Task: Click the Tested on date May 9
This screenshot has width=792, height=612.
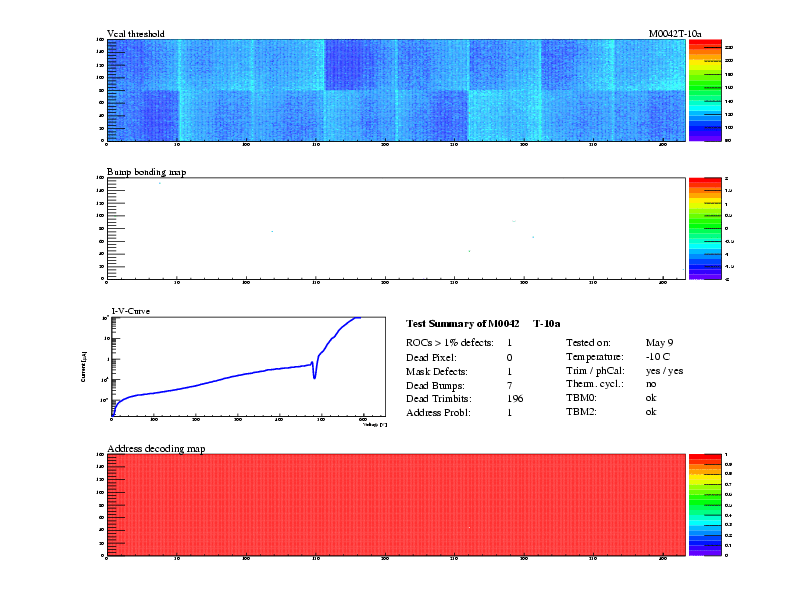Action: coord(659,343)
